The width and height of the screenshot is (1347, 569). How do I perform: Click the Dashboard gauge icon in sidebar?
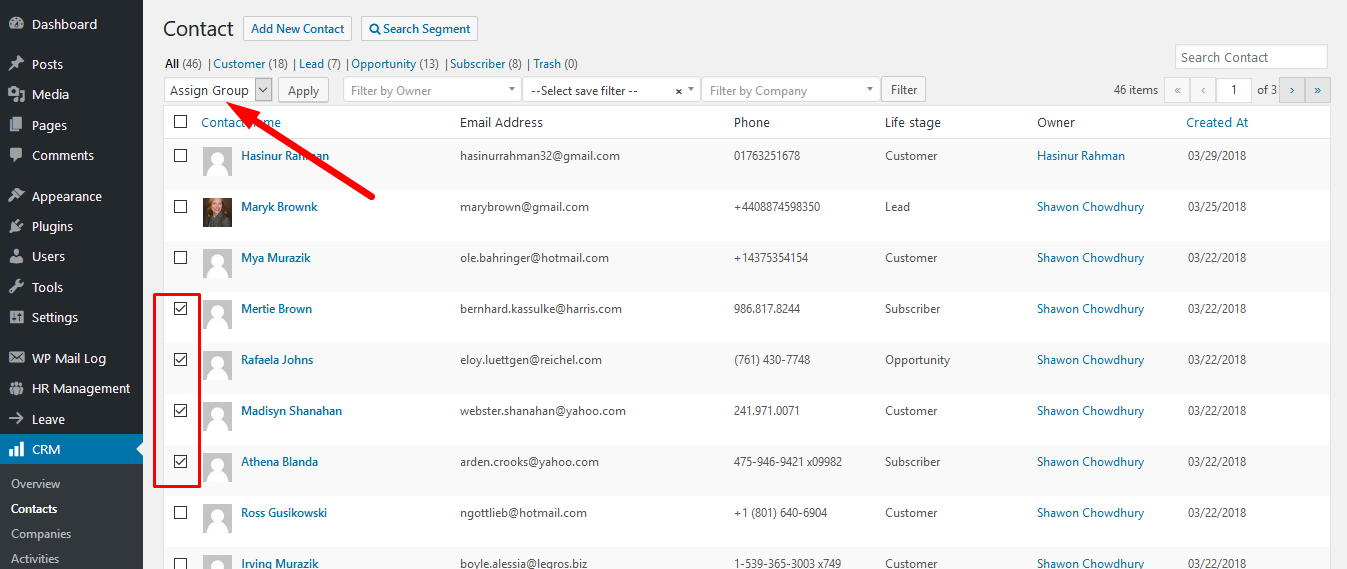(16, 24)
